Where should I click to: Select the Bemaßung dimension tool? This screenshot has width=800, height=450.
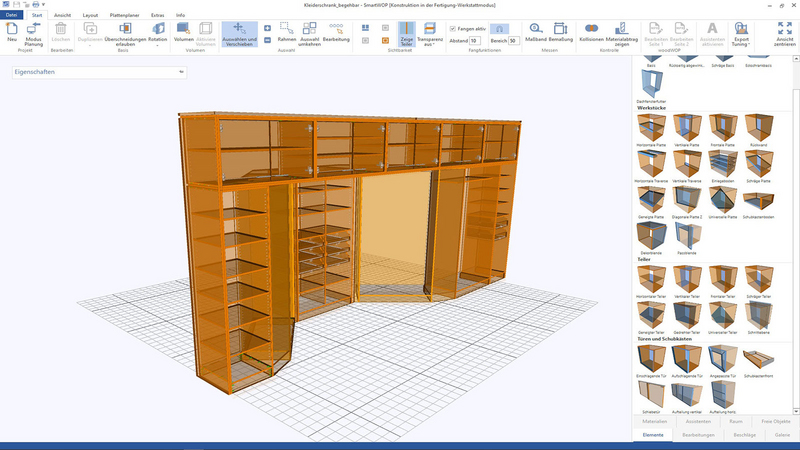point(561,33)
